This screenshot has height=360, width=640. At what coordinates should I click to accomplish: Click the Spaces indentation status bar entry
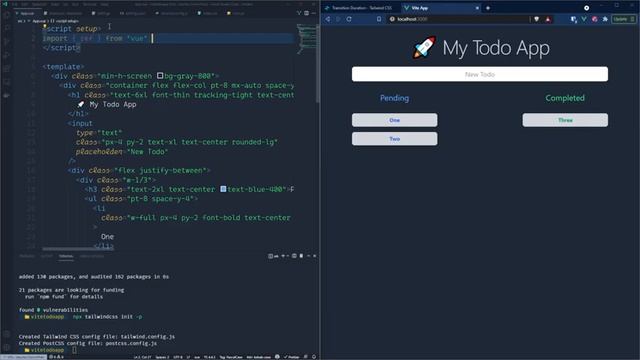tap(162, 357)
